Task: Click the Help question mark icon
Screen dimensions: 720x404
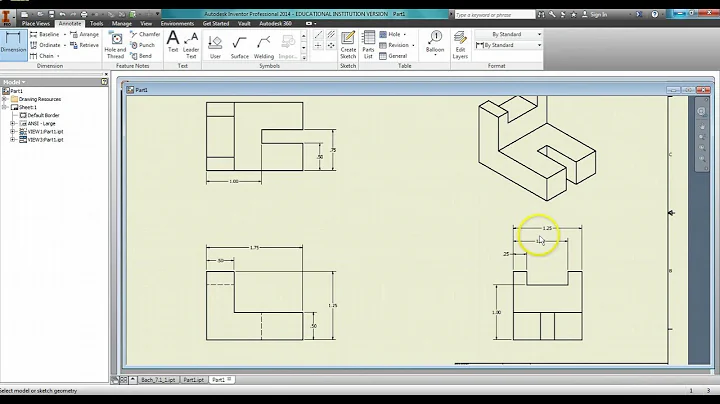Action: 654,14
